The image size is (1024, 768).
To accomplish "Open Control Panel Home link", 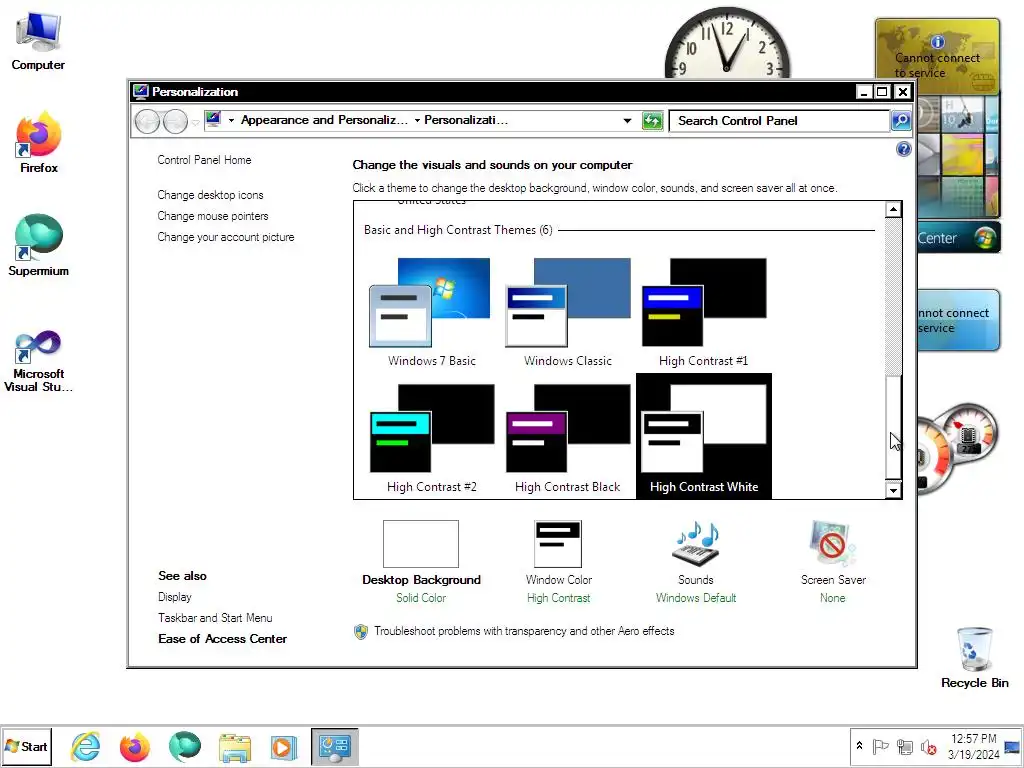I will click(x=204, y=160).
